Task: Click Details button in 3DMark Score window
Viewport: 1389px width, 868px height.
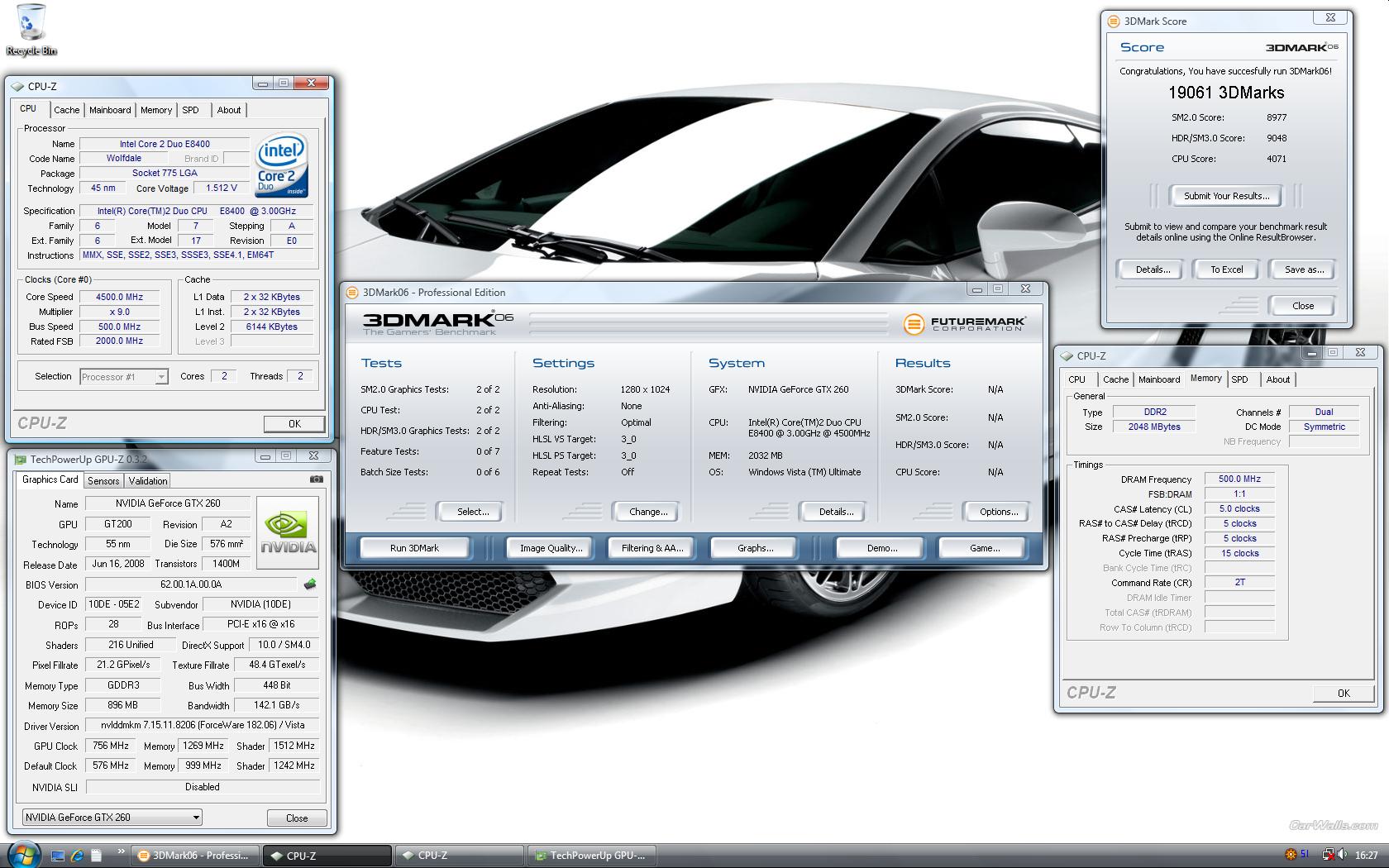Action: (1153, 269)
